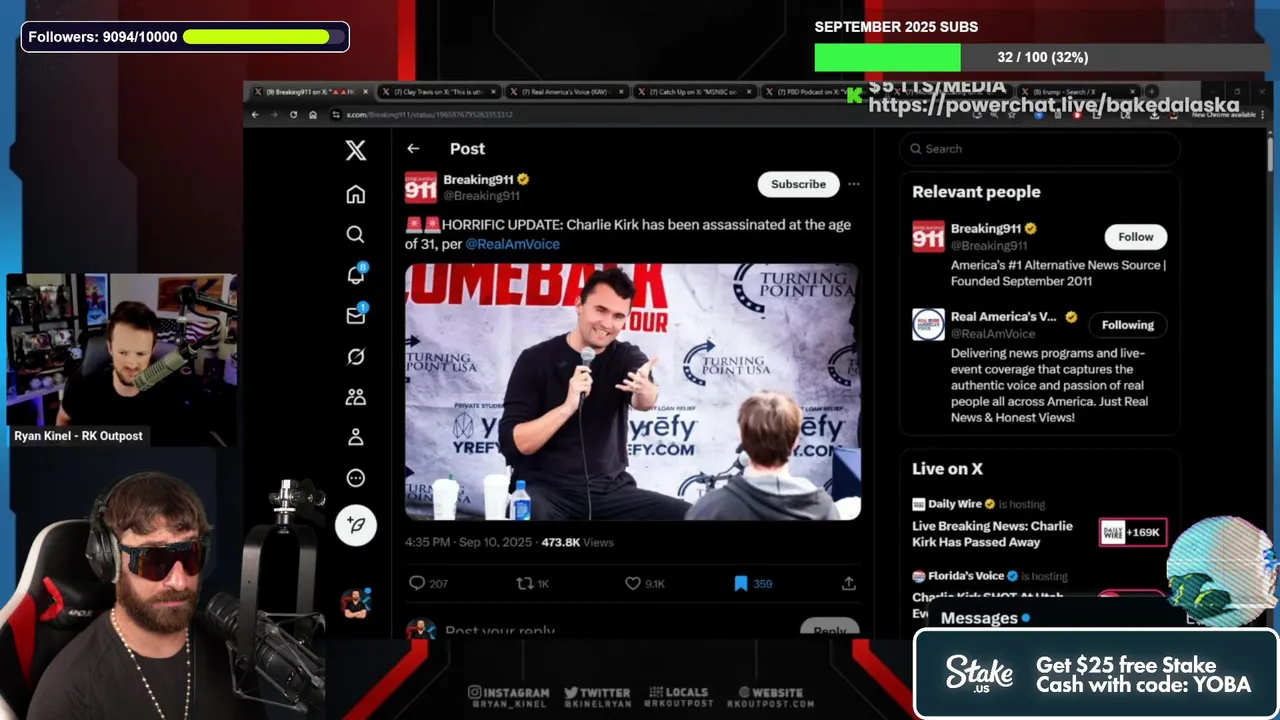Click the browser address bar URL
The height and width of the screenshot is (720, 1280).
[430, 115]
